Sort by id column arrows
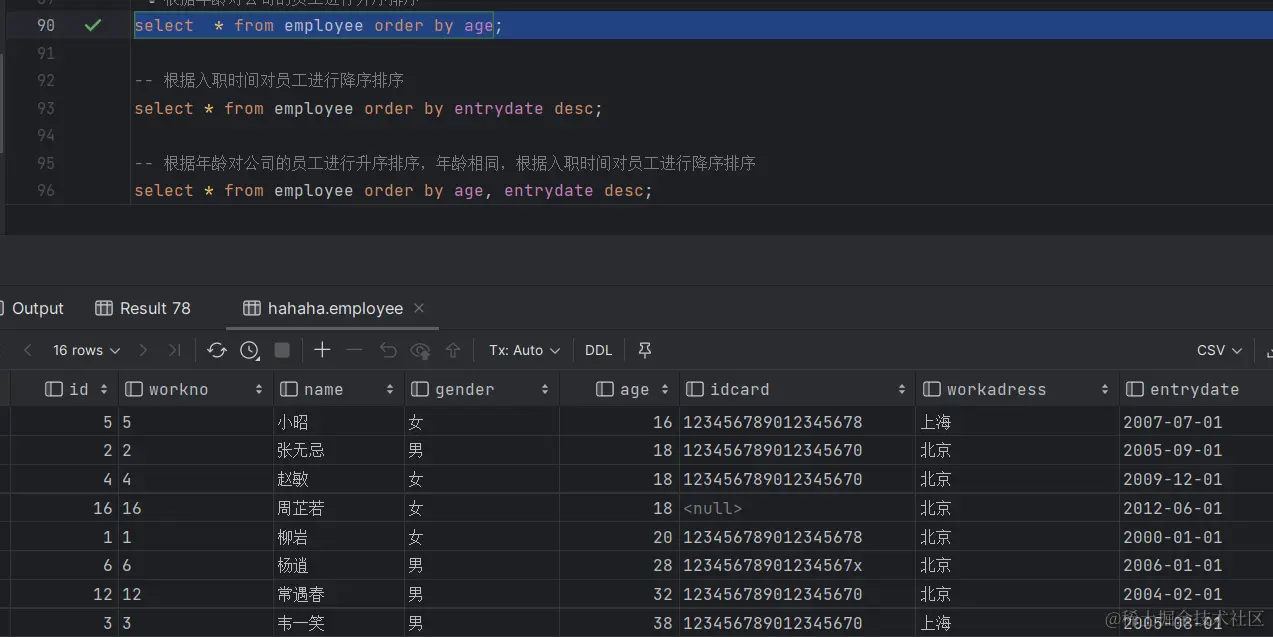This screenshot has height=637, width=1273. (103, 389)
